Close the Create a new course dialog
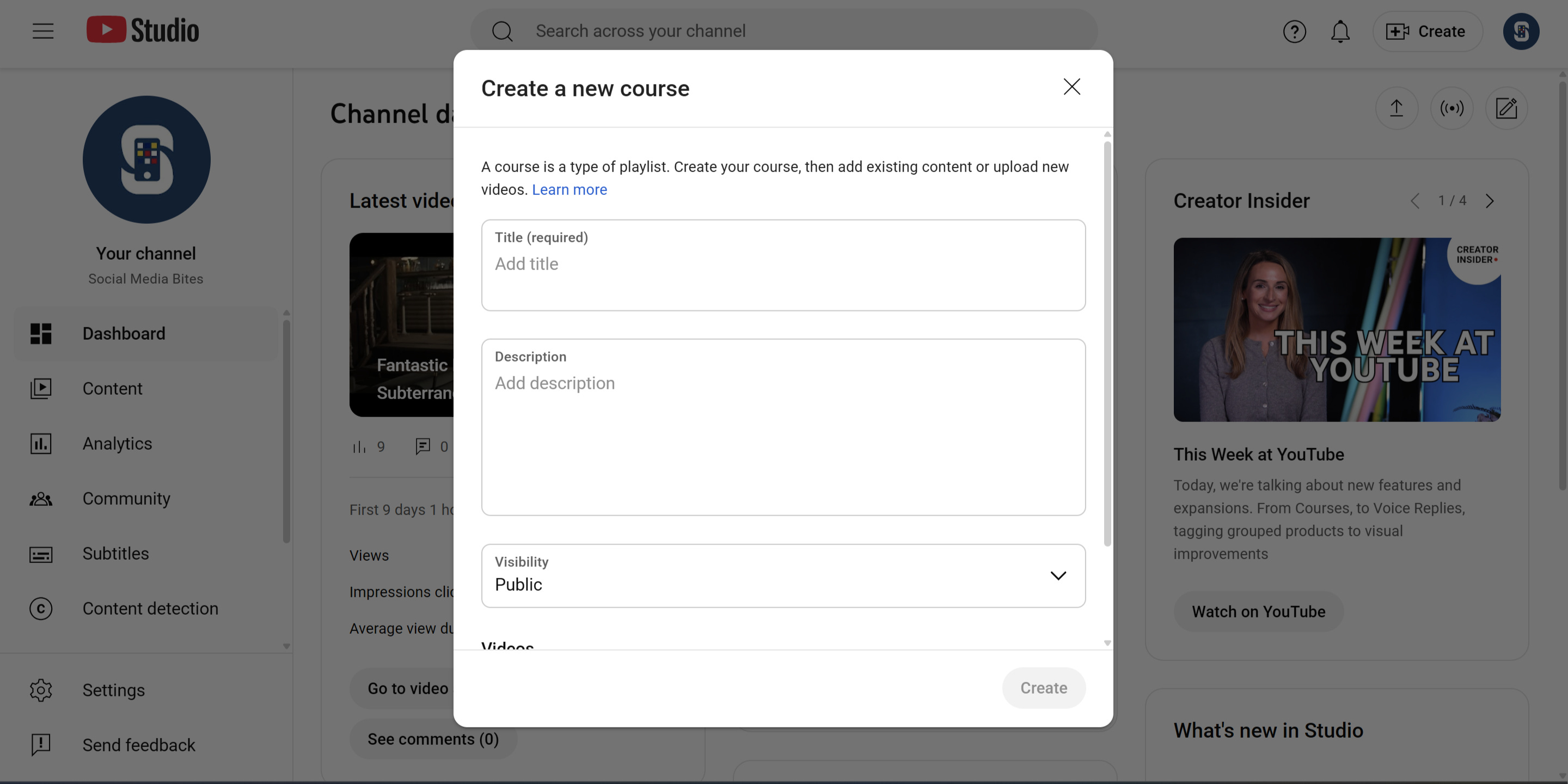 point(1071,87)
